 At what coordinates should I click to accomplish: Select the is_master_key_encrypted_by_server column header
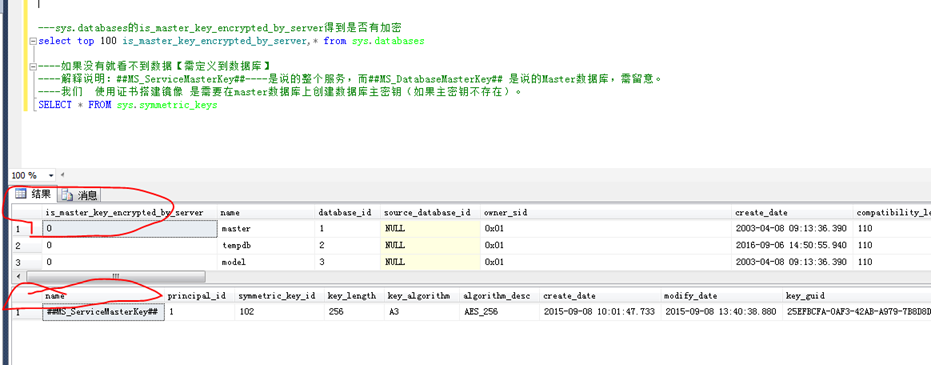click(x=129, y=212)
